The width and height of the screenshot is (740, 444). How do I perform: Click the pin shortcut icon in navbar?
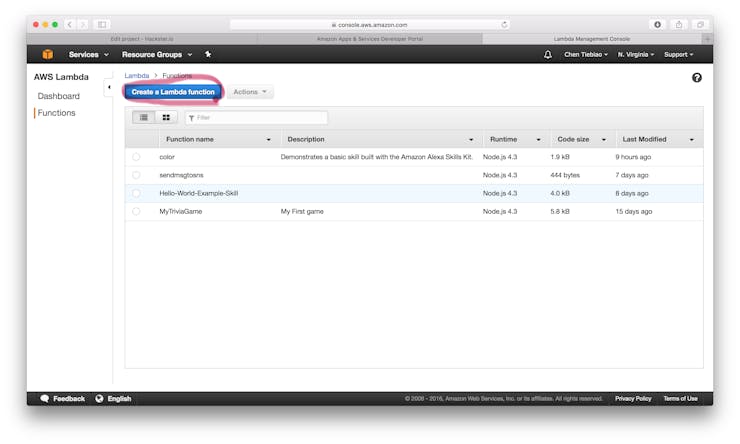(x=208, y=54)
